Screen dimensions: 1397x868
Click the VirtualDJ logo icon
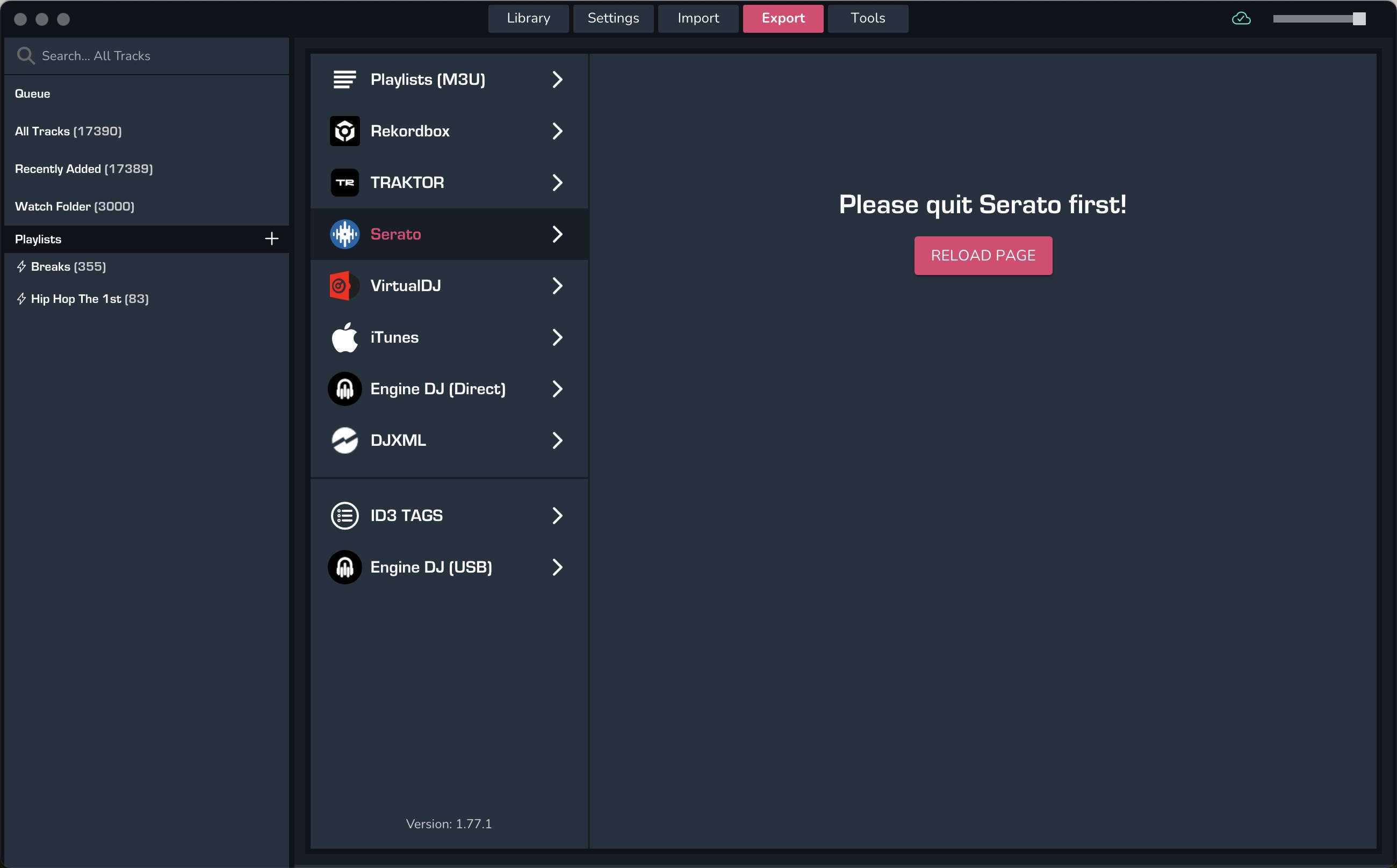(x=344, y=286)
